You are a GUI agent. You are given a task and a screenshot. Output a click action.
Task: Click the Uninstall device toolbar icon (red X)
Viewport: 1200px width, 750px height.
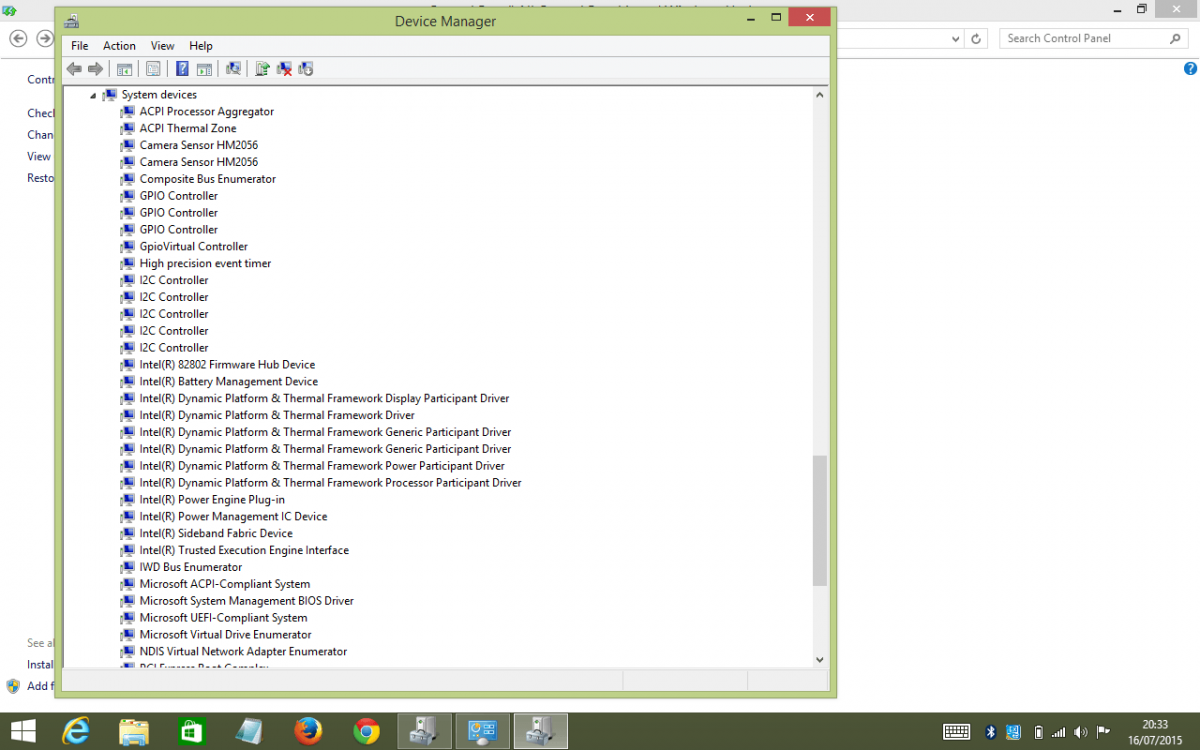[x=285, y=69]
